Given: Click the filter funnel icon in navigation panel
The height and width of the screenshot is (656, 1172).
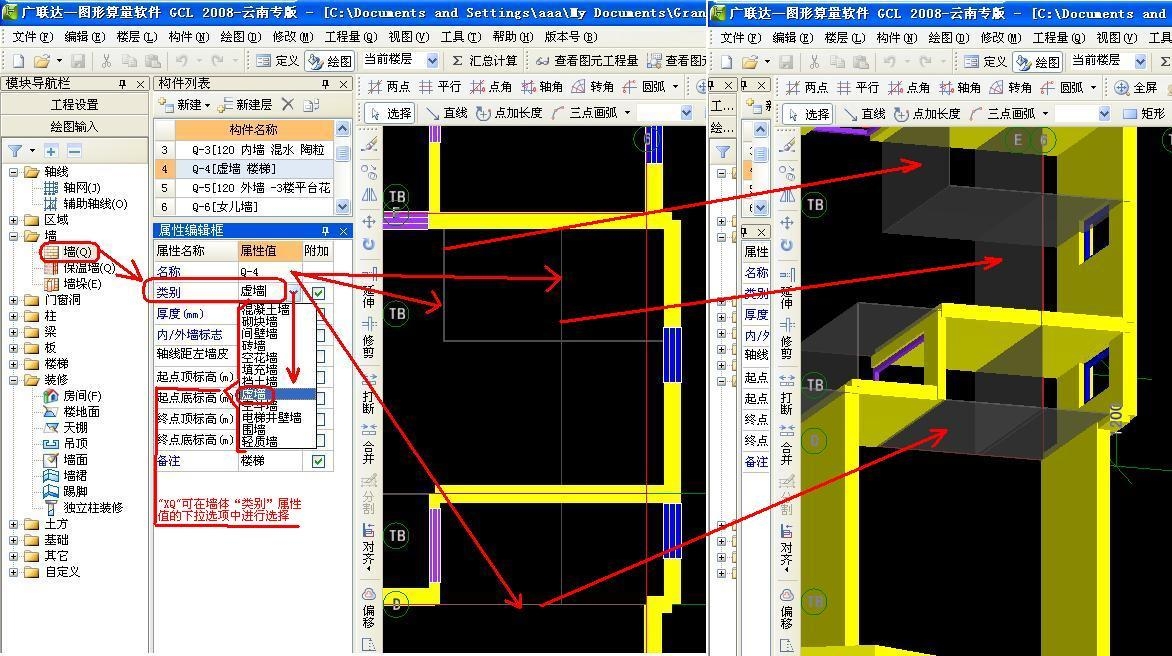Looking at the screenshot, I should coord(15,151).
